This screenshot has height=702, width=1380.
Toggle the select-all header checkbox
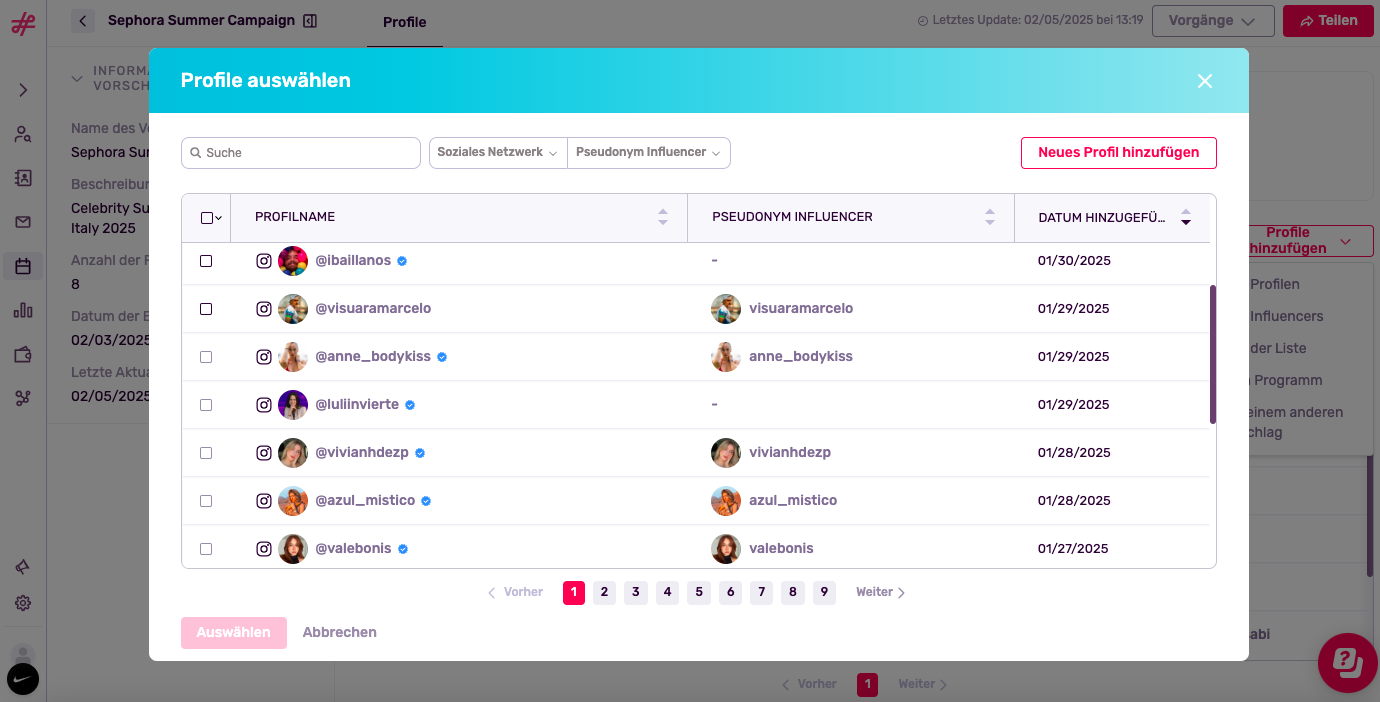pyautogui.click(x=206, y=218)
